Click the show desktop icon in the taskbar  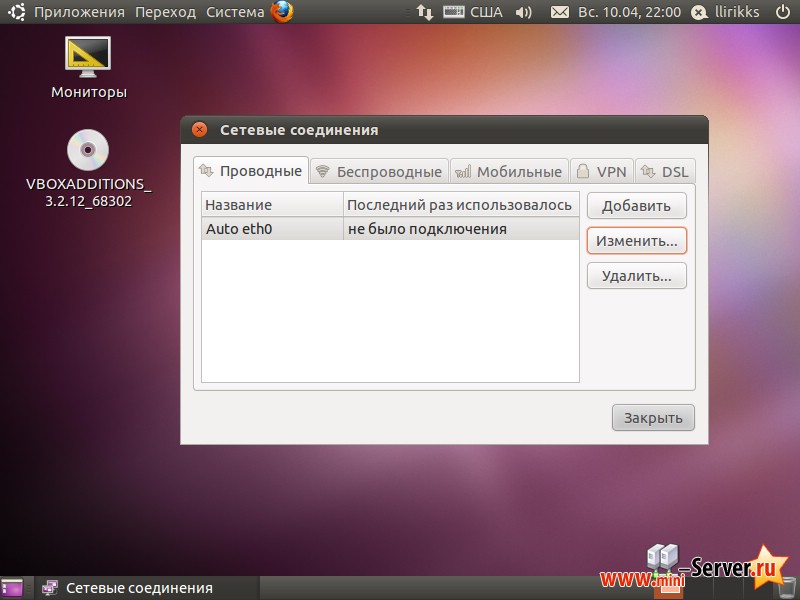(x=12, y=588)
